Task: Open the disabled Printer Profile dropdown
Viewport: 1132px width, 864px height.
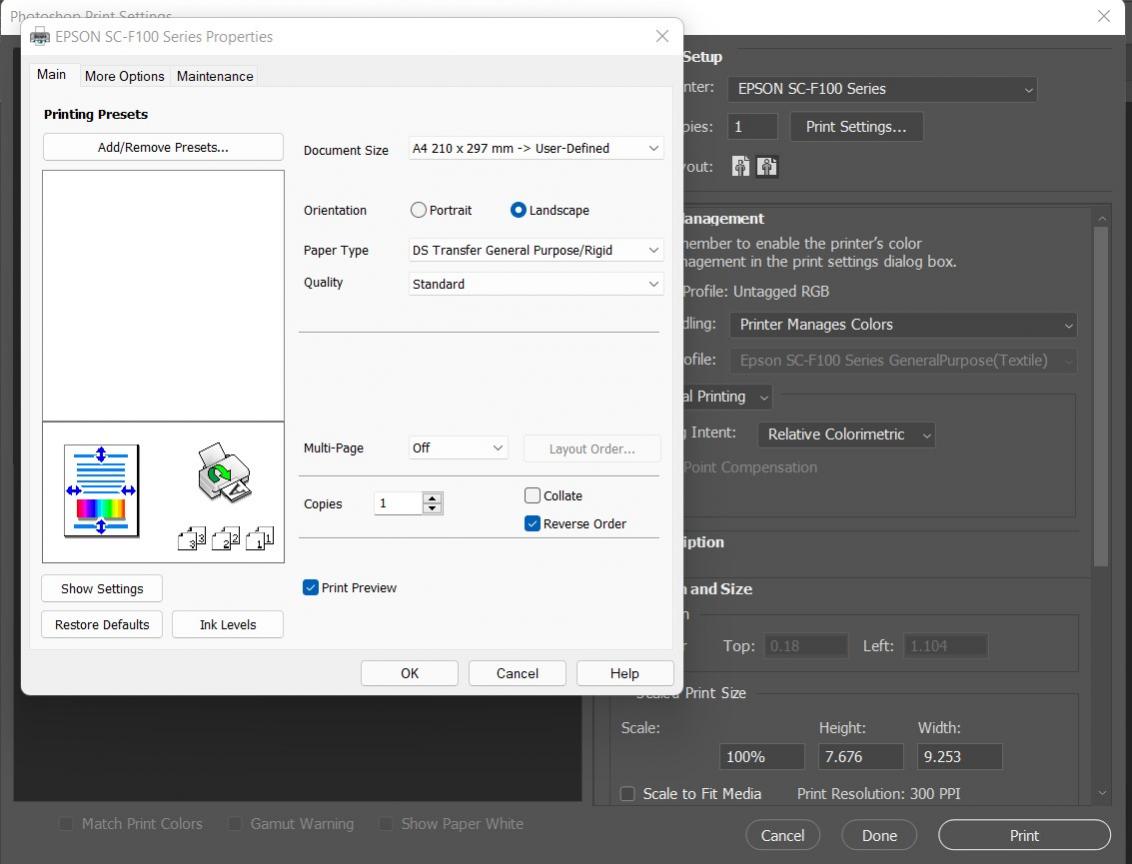Action: 903,360
